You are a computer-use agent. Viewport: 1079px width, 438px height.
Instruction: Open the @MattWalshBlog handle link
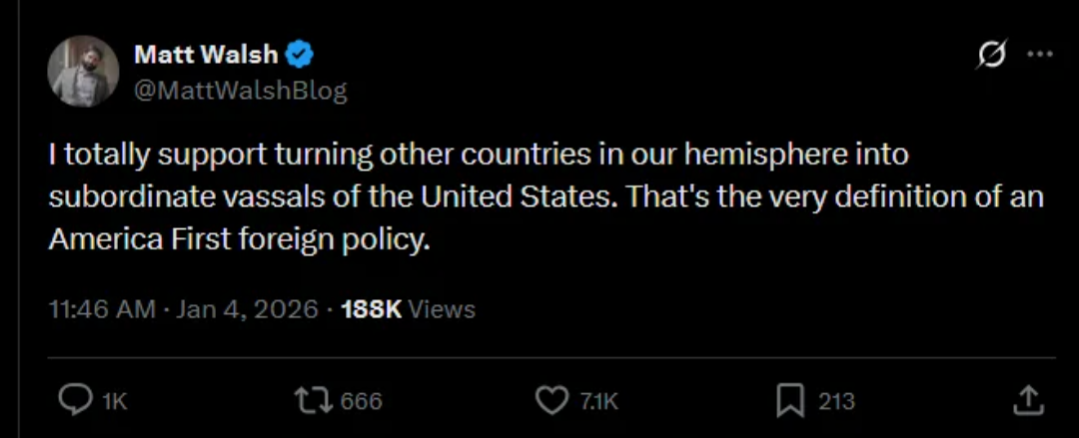pos(240,91)
